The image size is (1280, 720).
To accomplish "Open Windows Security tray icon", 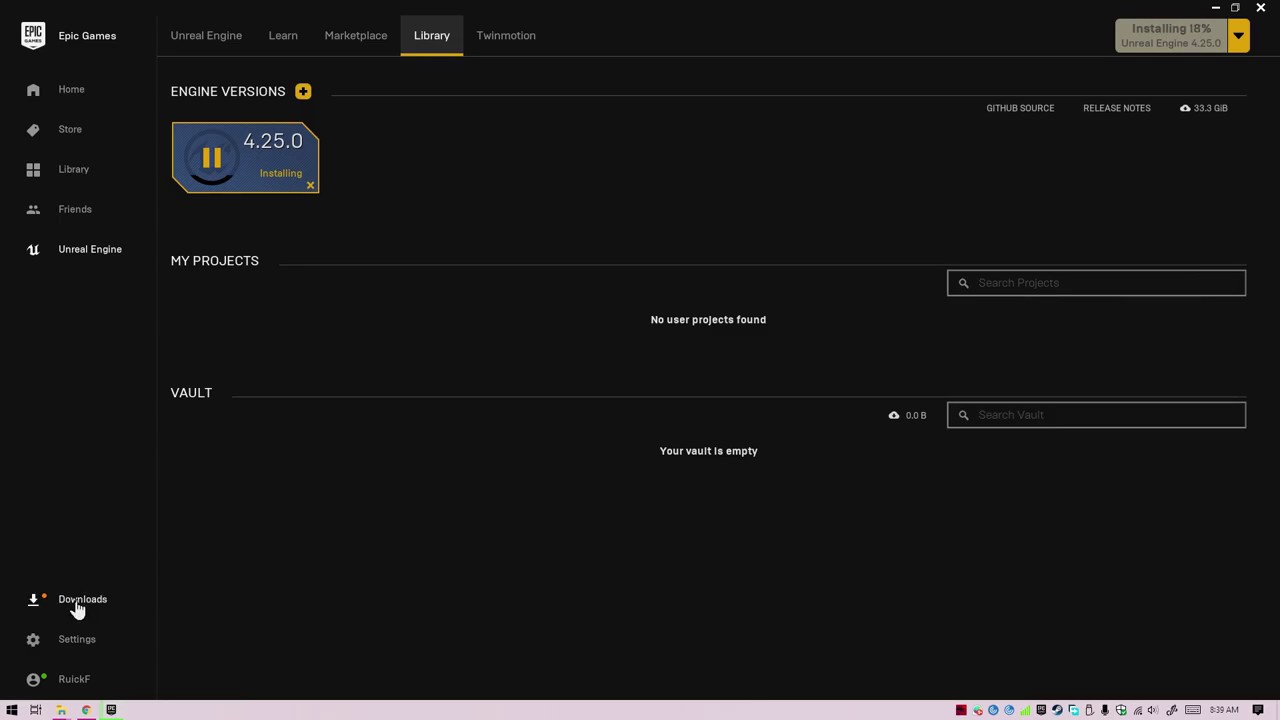I will (x=1121, y=710).
